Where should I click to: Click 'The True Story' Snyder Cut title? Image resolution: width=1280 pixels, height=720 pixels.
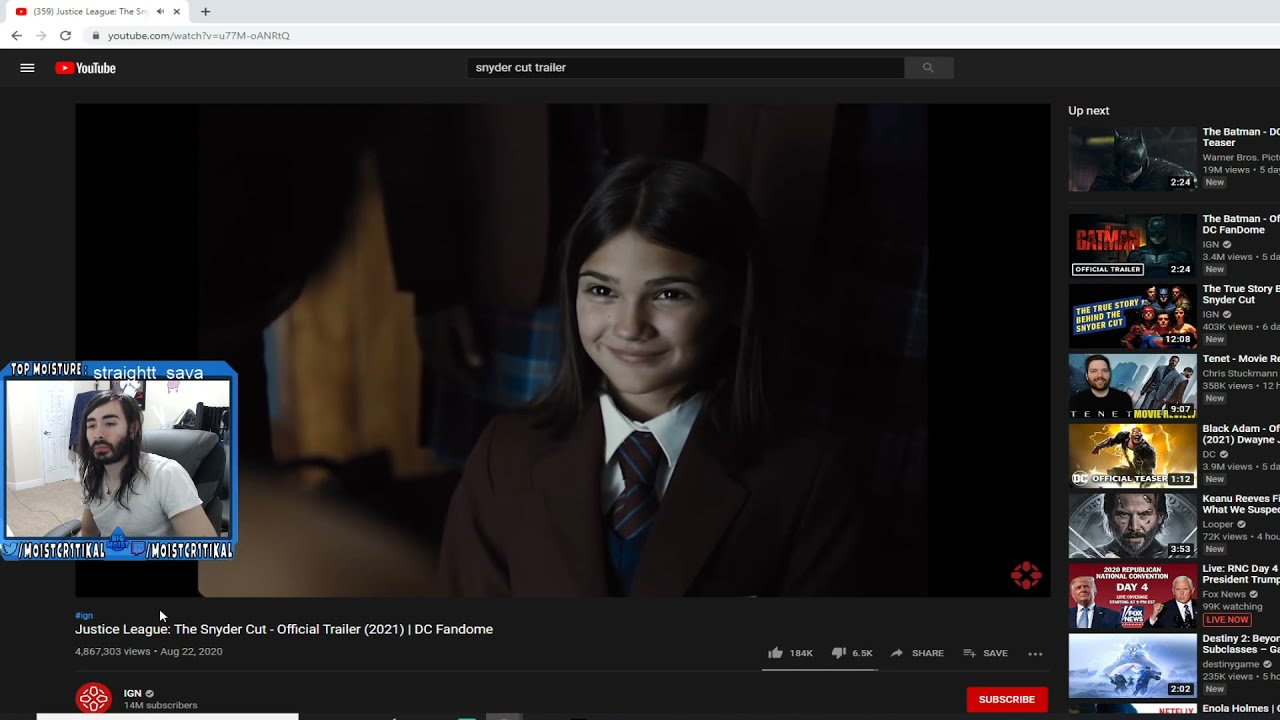[1241, 294]
